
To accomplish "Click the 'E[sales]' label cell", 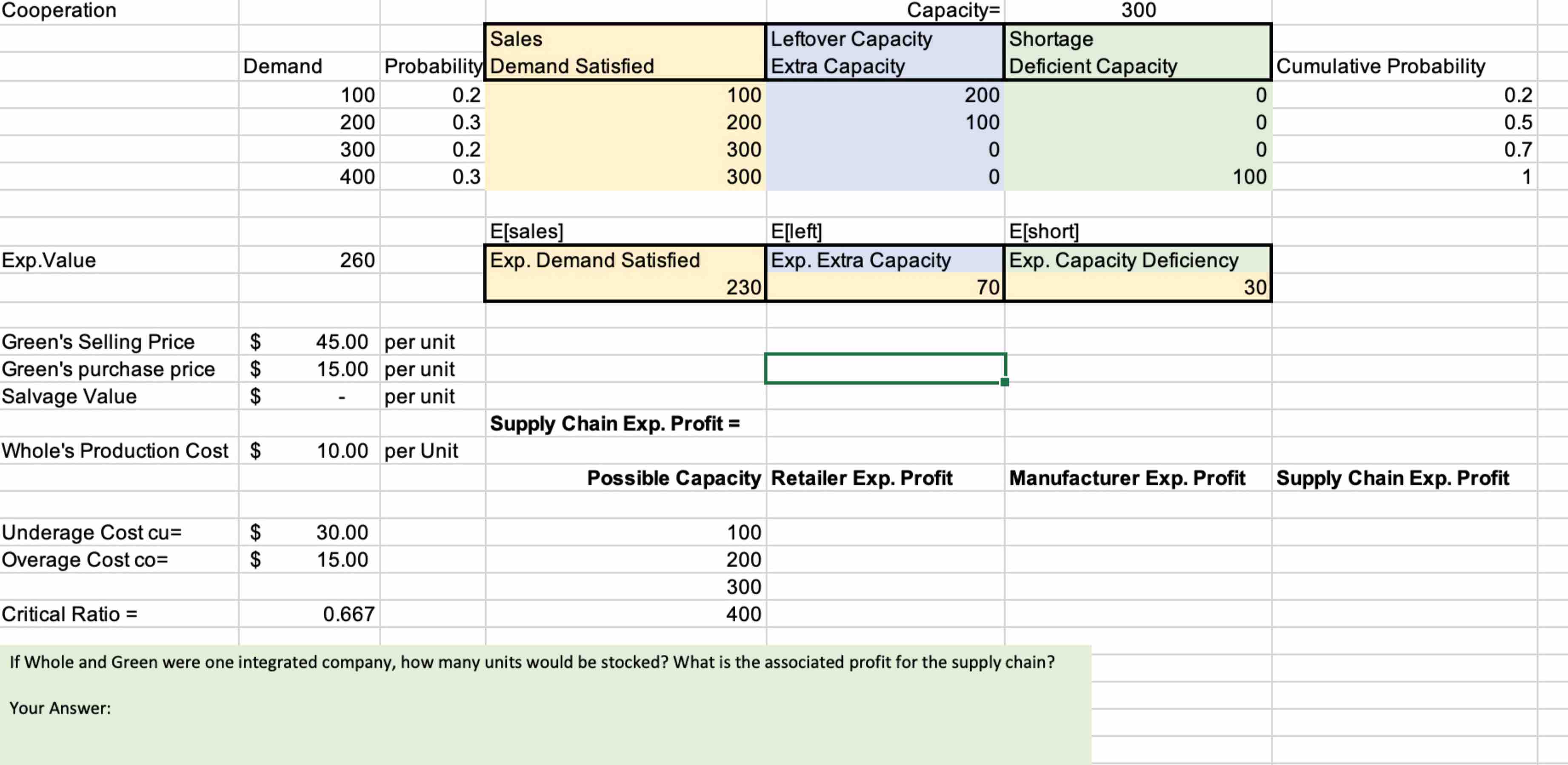I will coord(625,231).
